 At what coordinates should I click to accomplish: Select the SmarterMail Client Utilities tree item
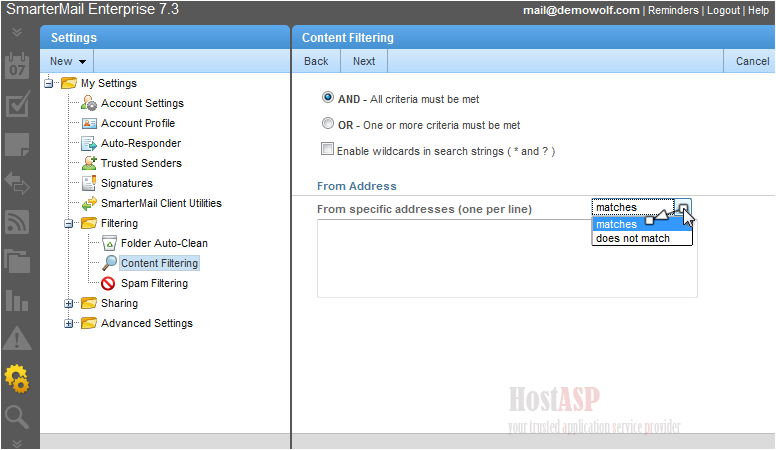[161, 203]
